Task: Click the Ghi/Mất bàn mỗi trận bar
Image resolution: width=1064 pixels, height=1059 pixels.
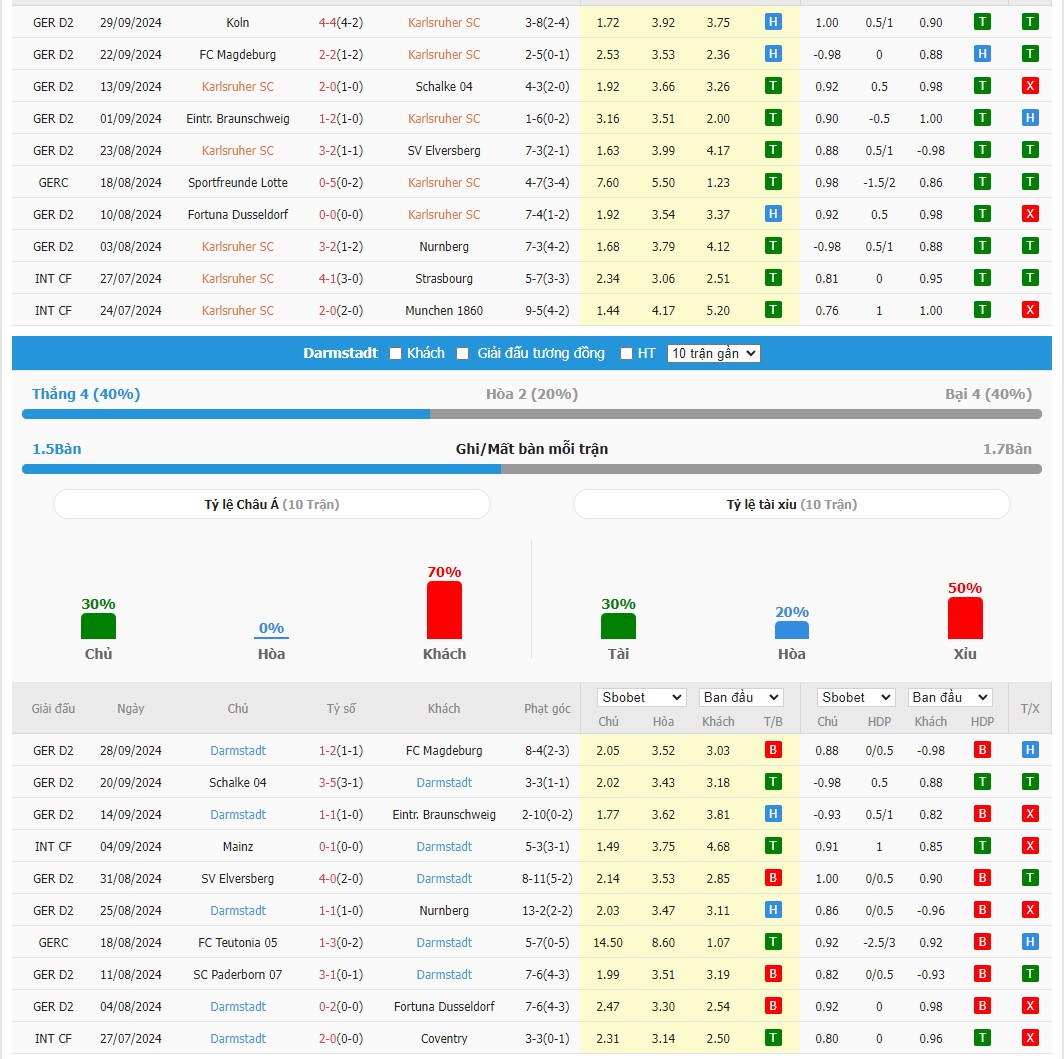Action: (x=531, y=469)
